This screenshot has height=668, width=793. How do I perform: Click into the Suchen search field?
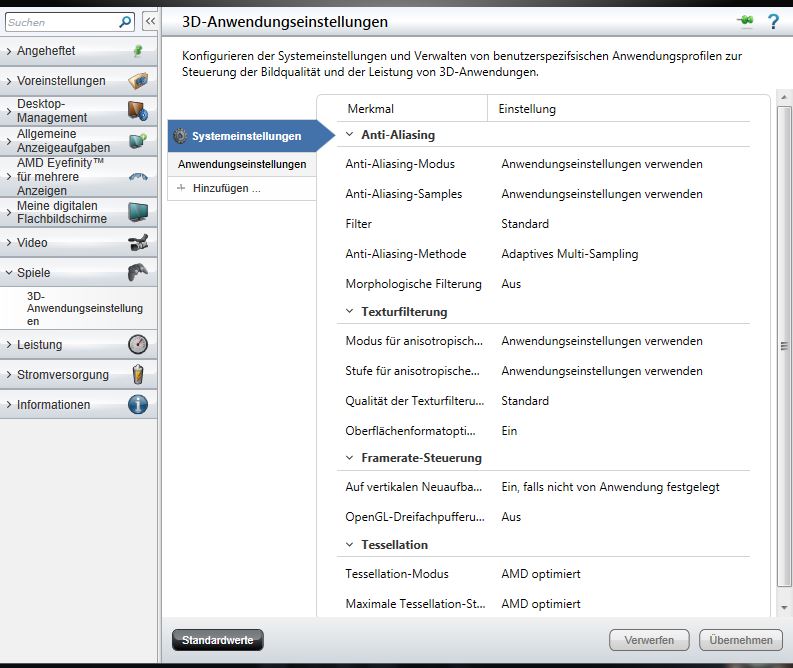(62, 22)
